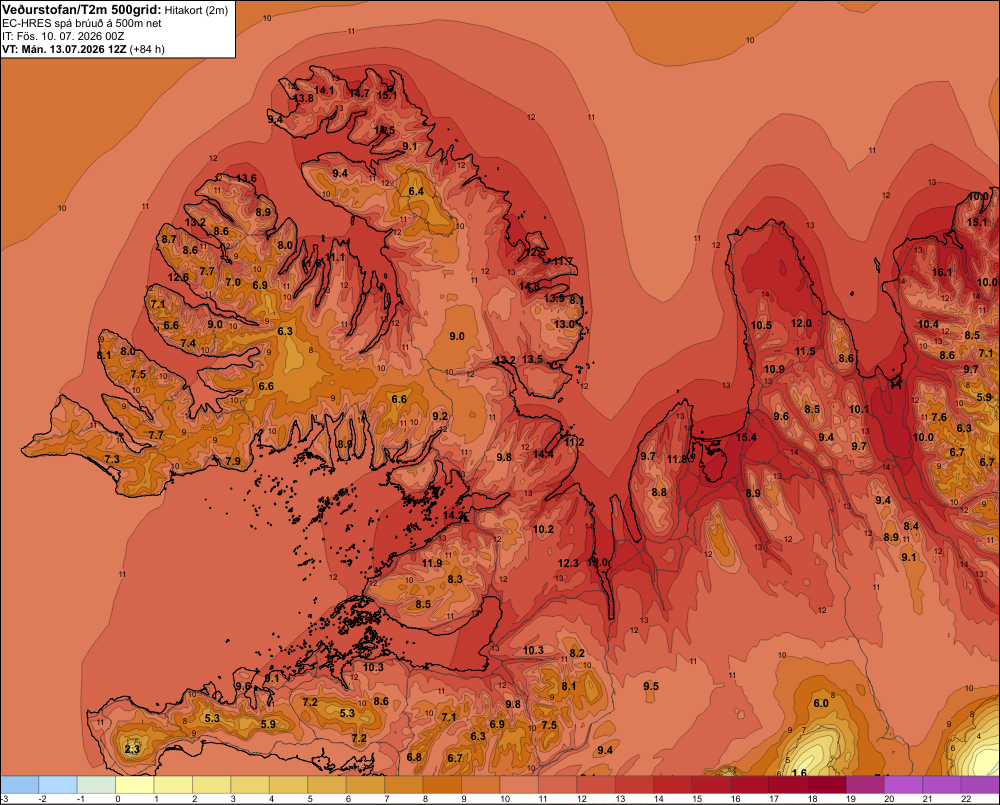
Task: Click the 11.1 temperature value on the map
Action: coord(335,257)
